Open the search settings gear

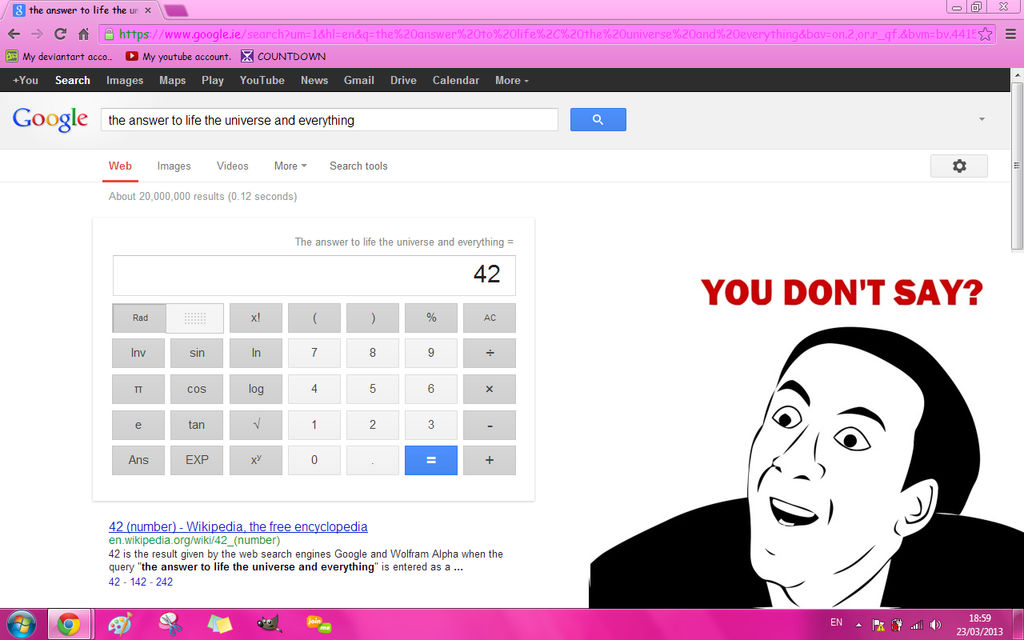point(958,166)
